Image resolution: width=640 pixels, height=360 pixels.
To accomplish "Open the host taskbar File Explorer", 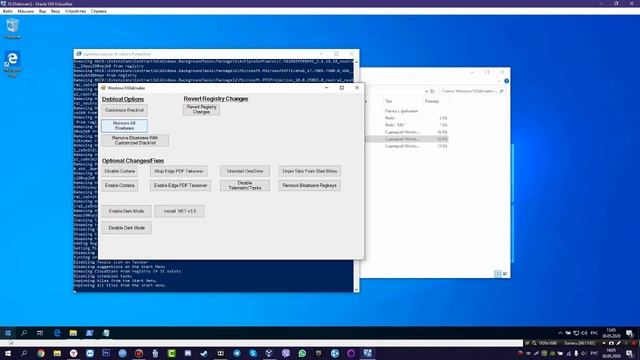I will (57, 353).
